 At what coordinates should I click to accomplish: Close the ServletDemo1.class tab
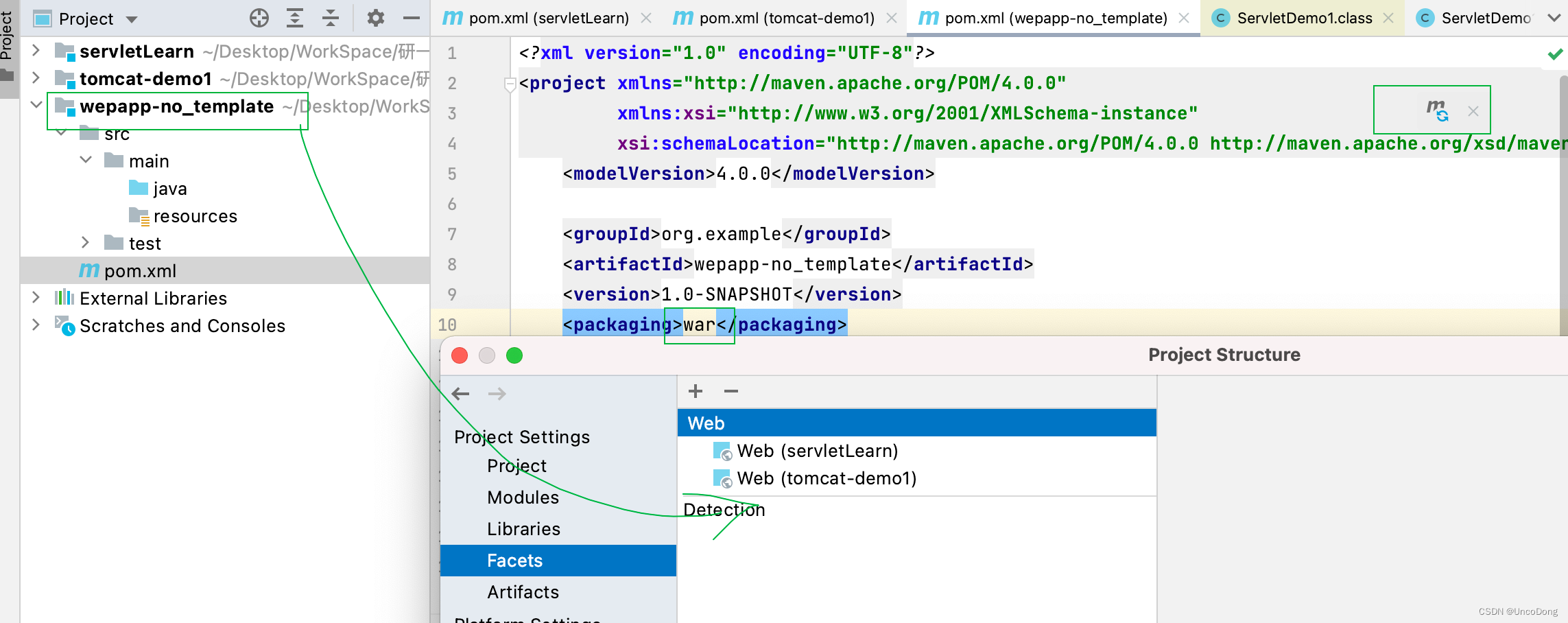[1389, 19]
